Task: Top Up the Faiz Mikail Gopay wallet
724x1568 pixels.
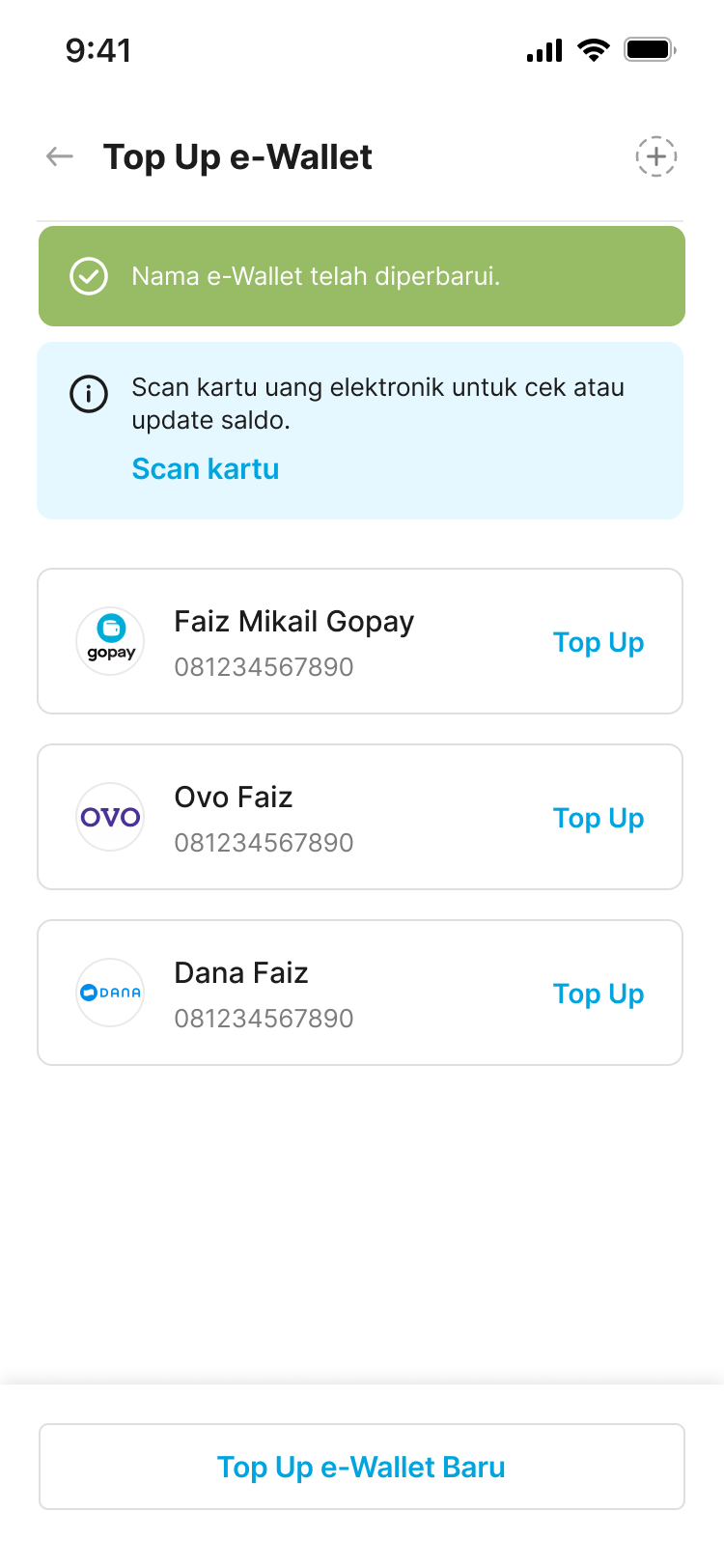Action: click(599, 643)
